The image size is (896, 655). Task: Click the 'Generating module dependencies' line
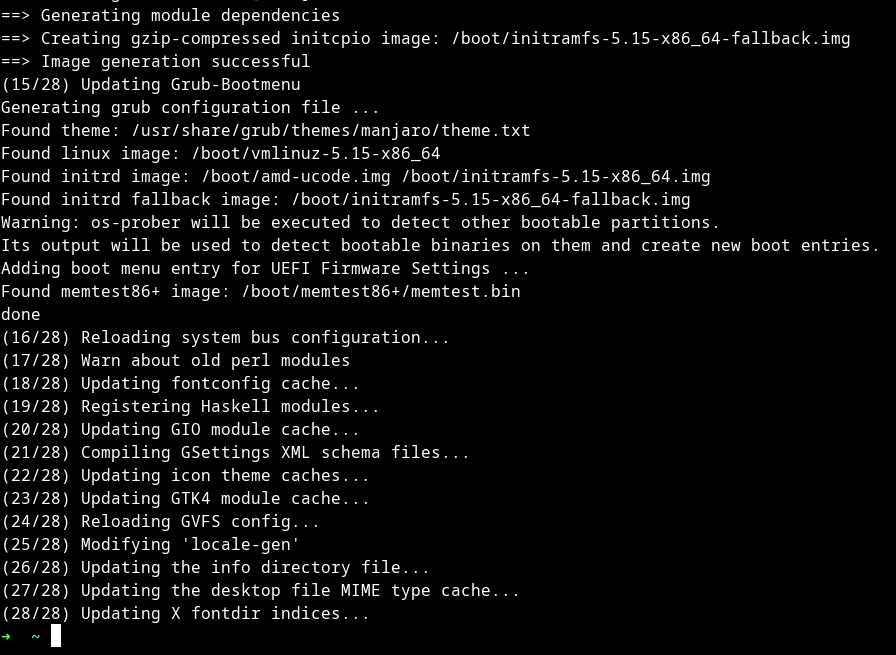coord(170,16)
